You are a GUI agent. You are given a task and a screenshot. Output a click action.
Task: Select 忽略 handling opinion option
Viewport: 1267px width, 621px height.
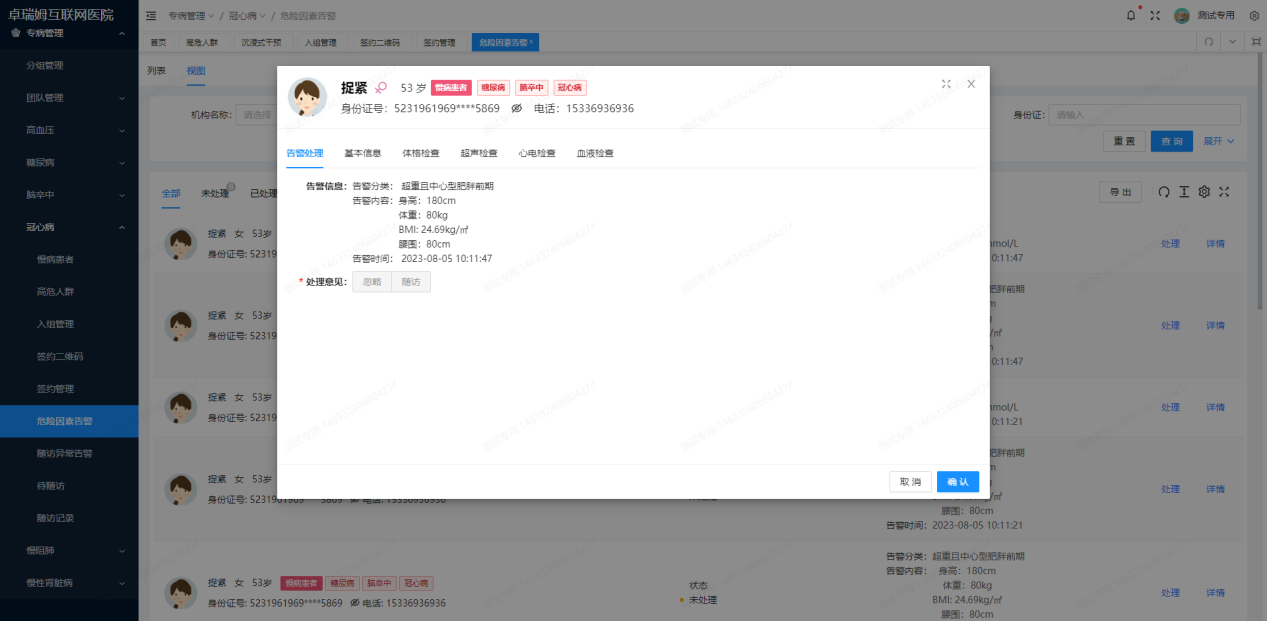(x=372, y=282)
